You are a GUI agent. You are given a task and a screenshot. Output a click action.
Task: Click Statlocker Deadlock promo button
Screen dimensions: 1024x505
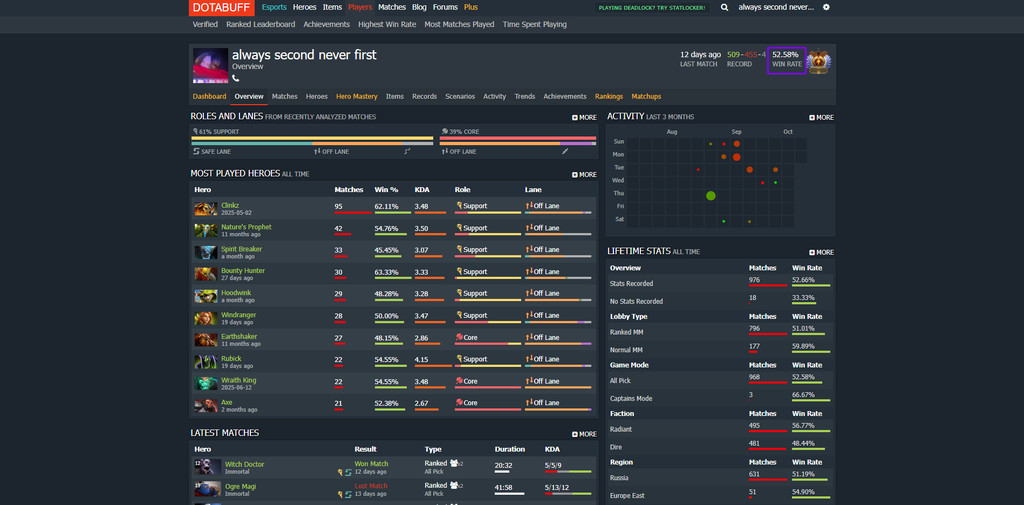tap(651, 8)
